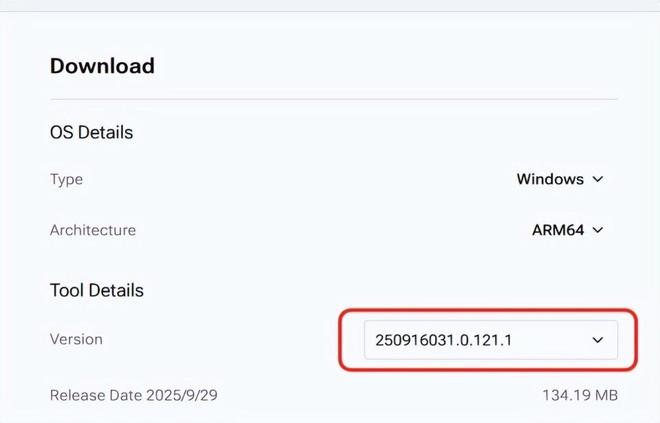
Task: Click the word Windows in Type row
Action: coord(550,180)
